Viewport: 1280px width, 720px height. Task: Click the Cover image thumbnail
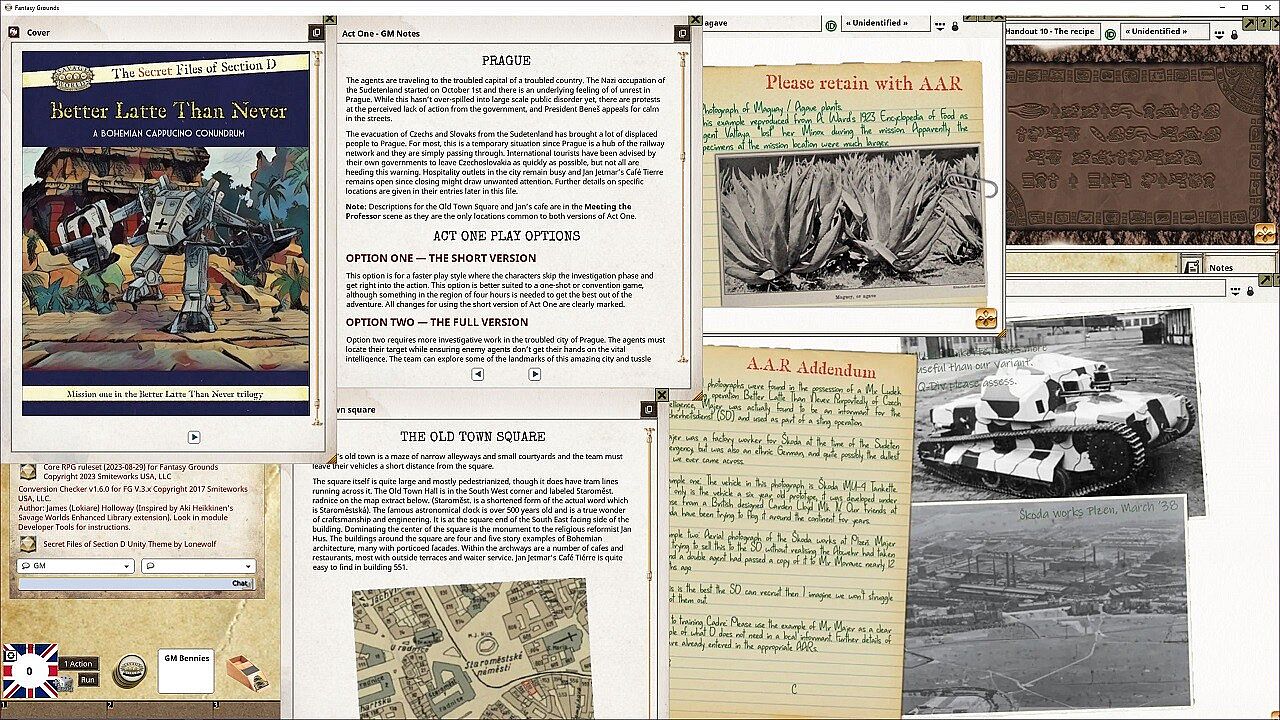(166, 233)
